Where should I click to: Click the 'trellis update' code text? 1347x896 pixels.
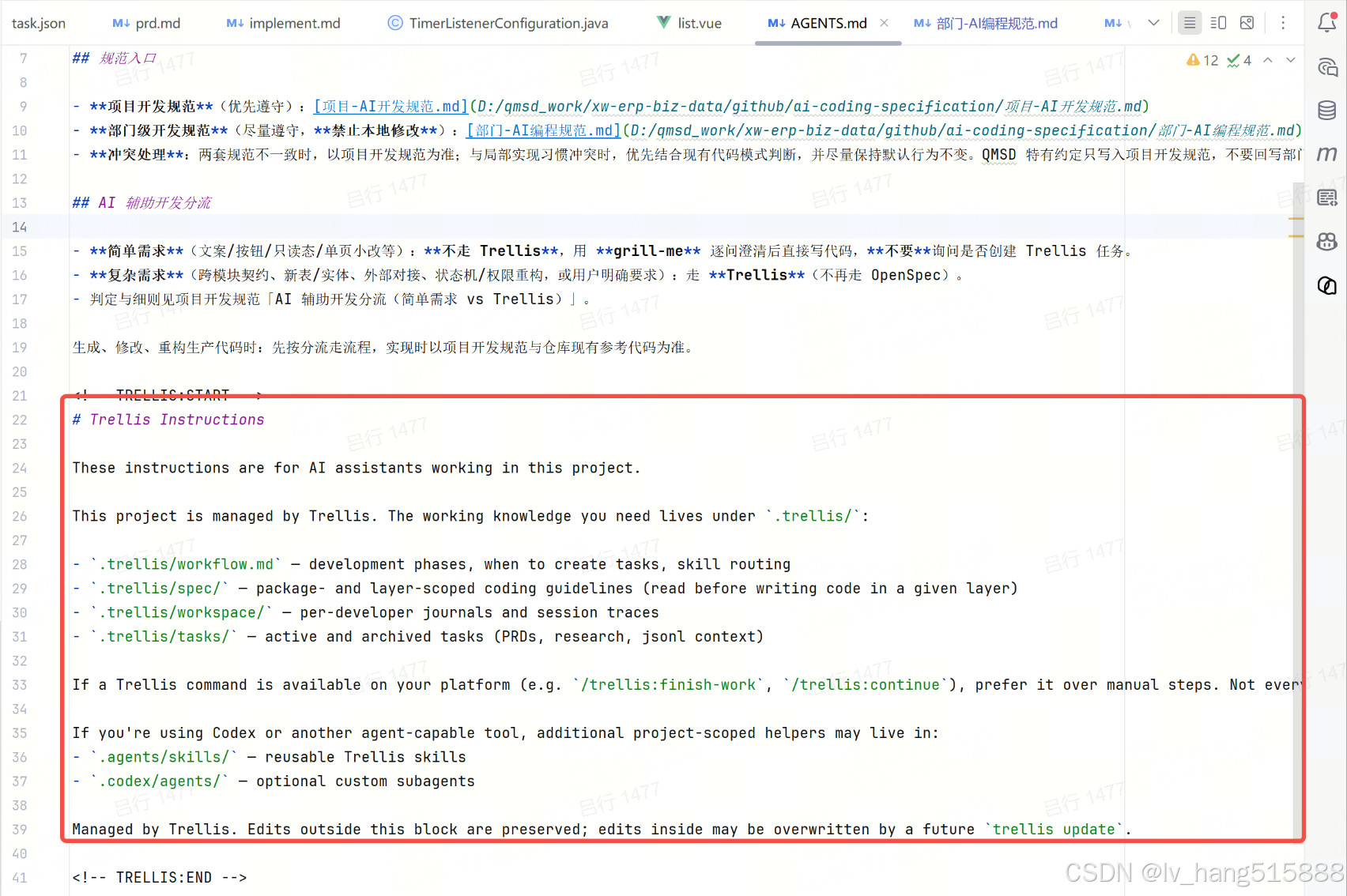[1054, 829]
